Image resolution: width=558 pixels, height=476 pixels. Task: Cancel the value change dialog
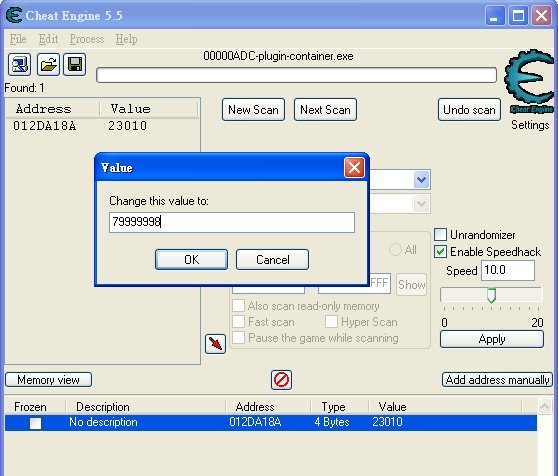click(x=273, y=259)
